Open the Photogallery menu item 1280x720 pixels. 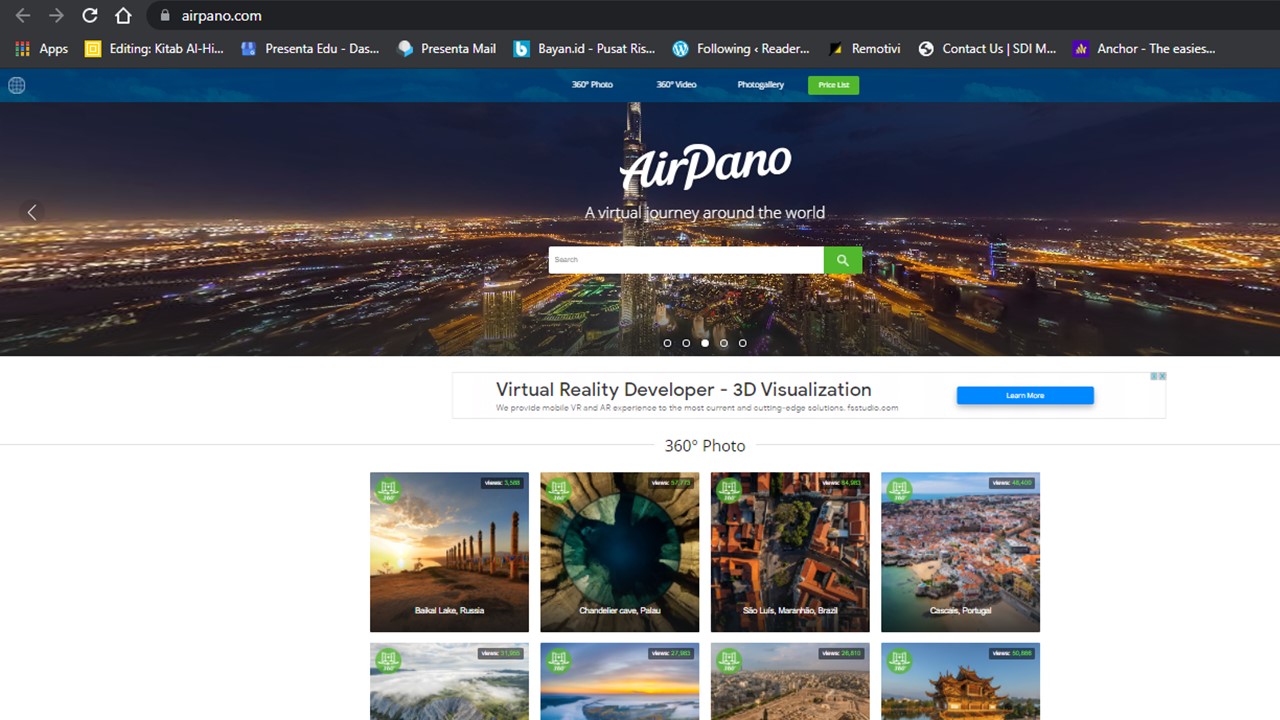click(760, 85)
